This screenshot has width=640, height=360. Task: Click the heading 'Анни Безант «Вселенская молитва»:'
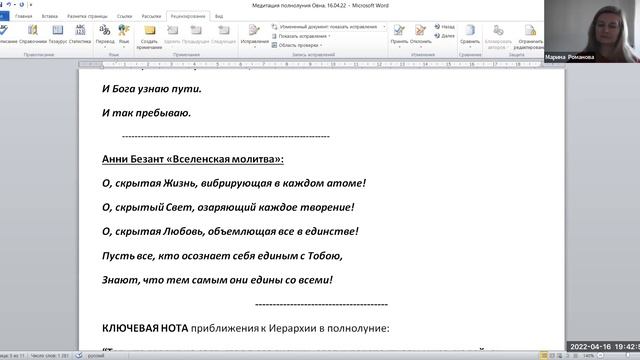coord(193,159)
